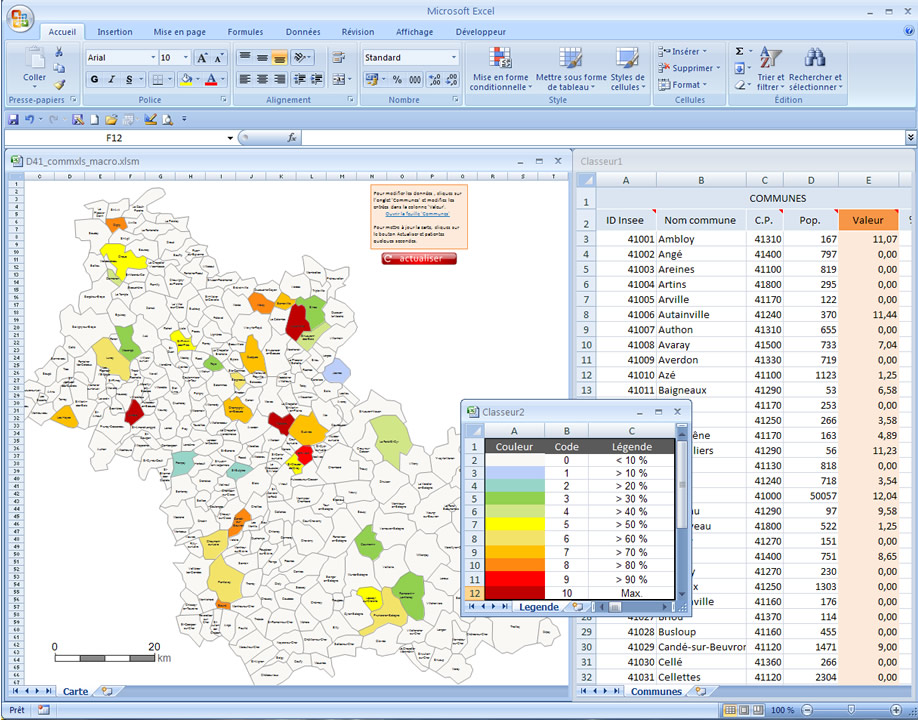The image size is (918, 720).
Task: Click the Fill down arrow icon
Action: coord(740,68)
